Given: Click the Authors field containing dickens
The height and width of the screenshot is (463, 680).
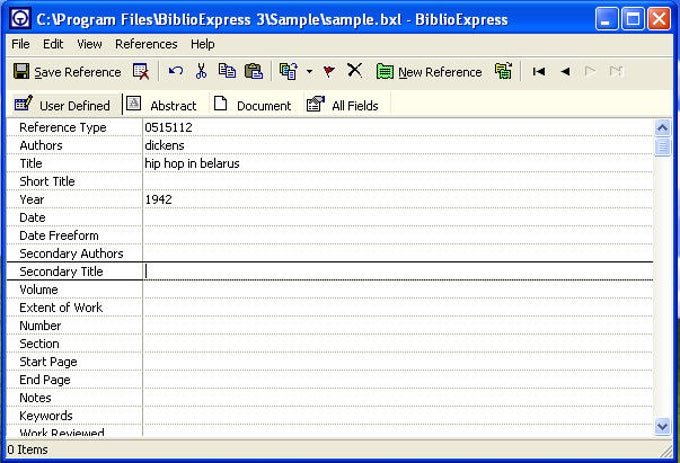Looking at the screenshot, I should click(x=398, y=146).
